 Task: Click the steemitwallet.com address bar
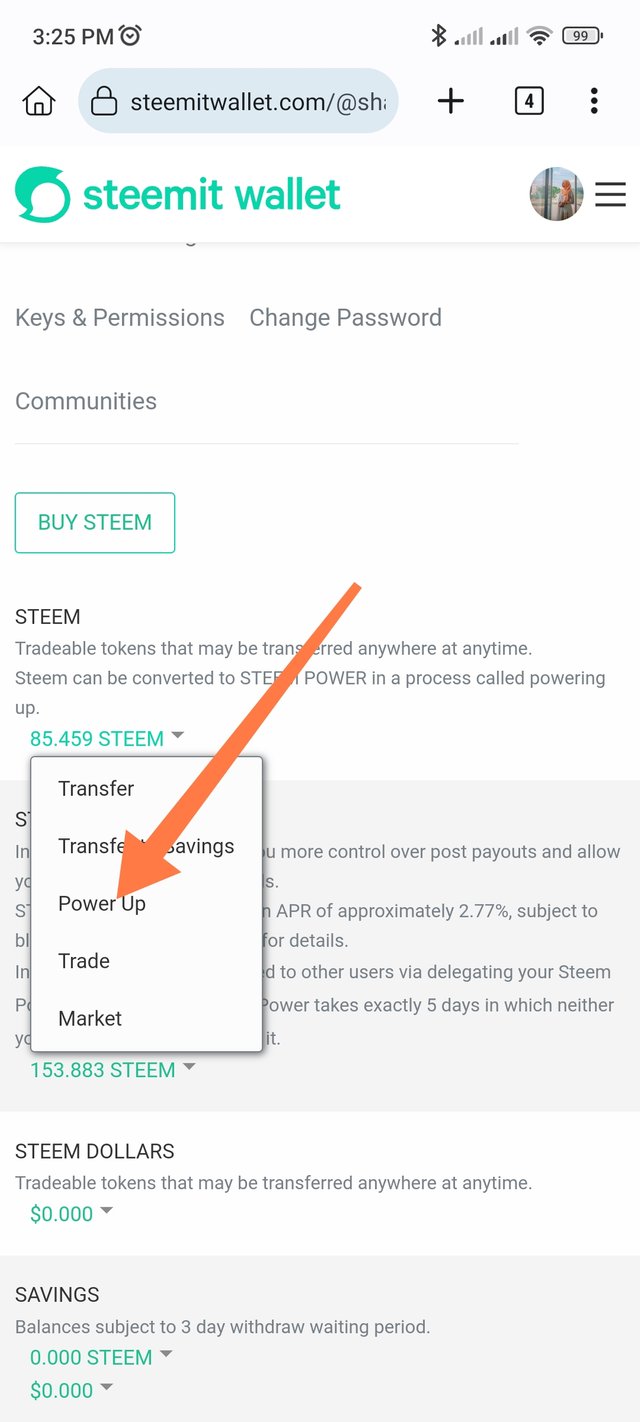238,101
